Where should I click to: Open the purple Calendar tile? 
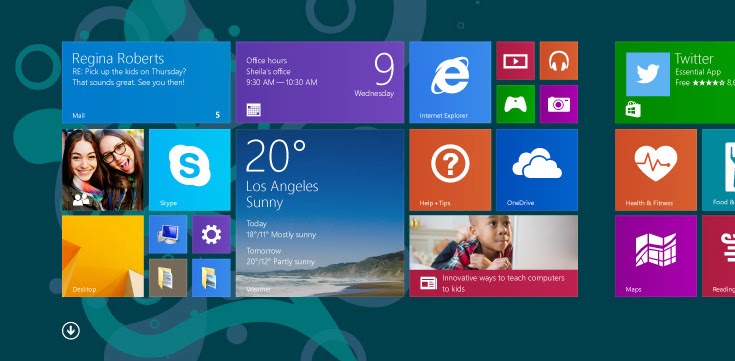(320, 82)
